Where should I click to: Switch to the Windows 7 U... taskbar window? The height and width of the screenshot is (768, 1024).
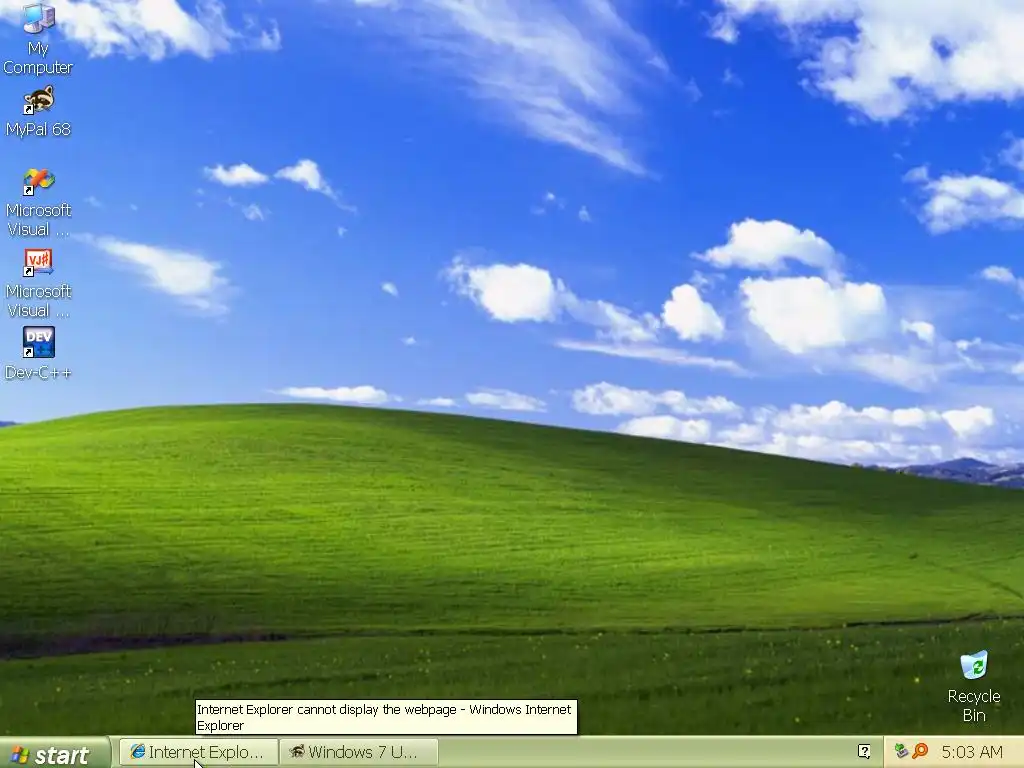[359, 752]
